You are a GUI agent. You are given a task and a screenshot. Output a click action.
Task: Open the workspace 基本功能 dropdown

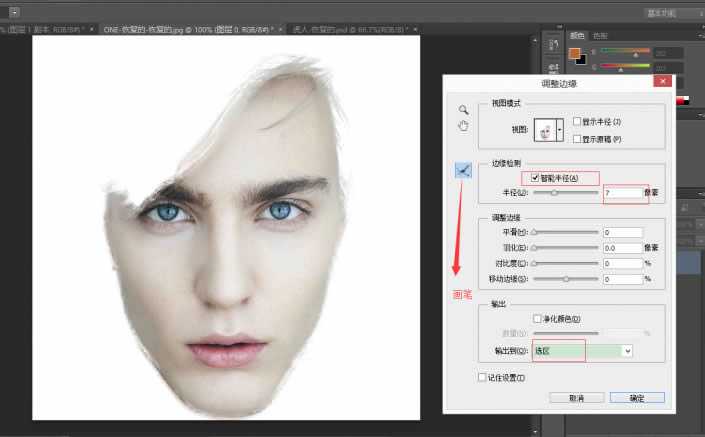(x=670, y=11)
